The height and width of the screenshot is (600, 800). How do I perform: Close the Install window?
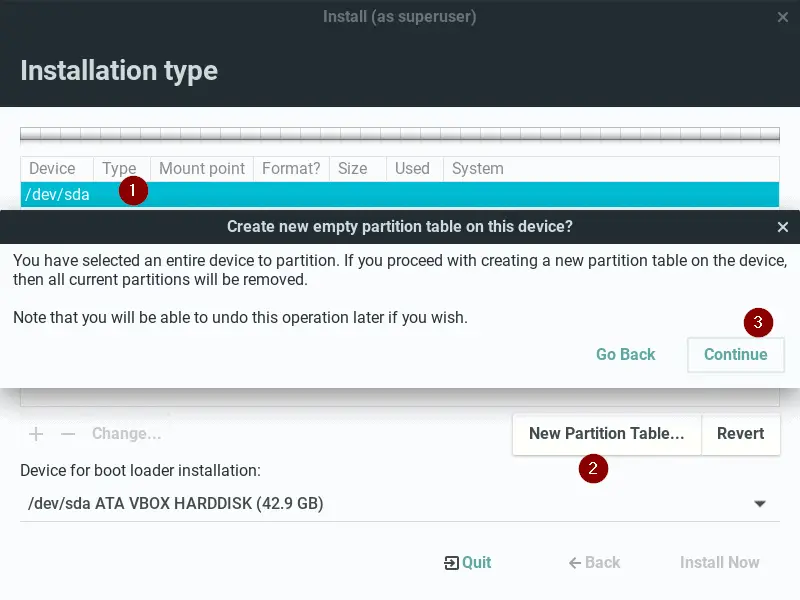[783, 17]
